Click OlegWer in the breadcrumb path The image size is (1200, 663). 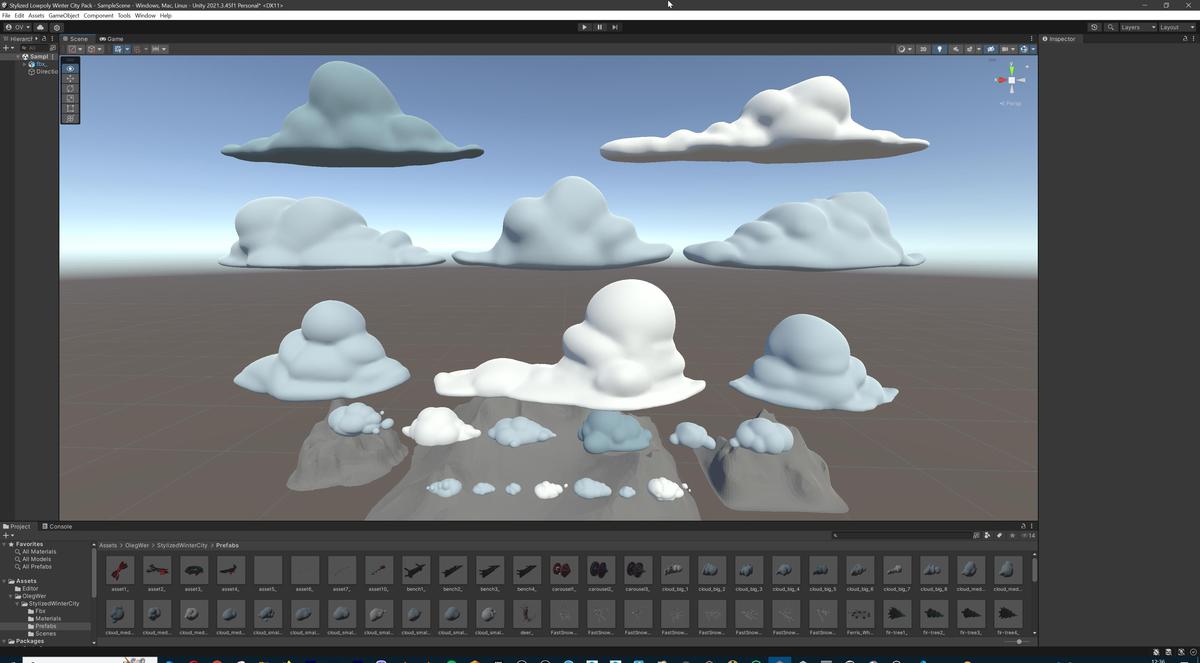138,545
